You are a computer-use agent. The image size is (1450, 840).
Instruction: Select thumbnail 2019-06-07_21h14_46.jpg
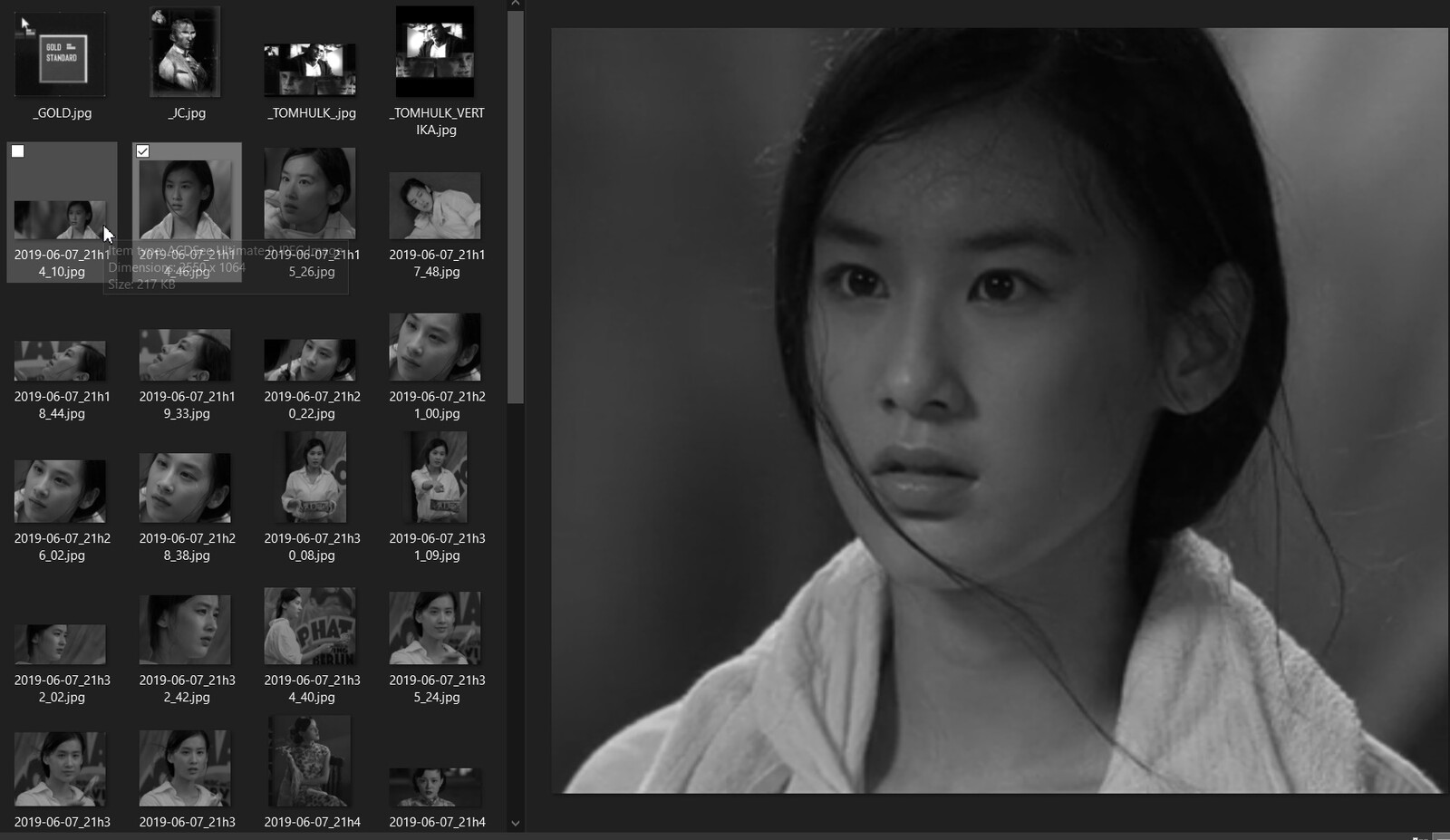185,199
